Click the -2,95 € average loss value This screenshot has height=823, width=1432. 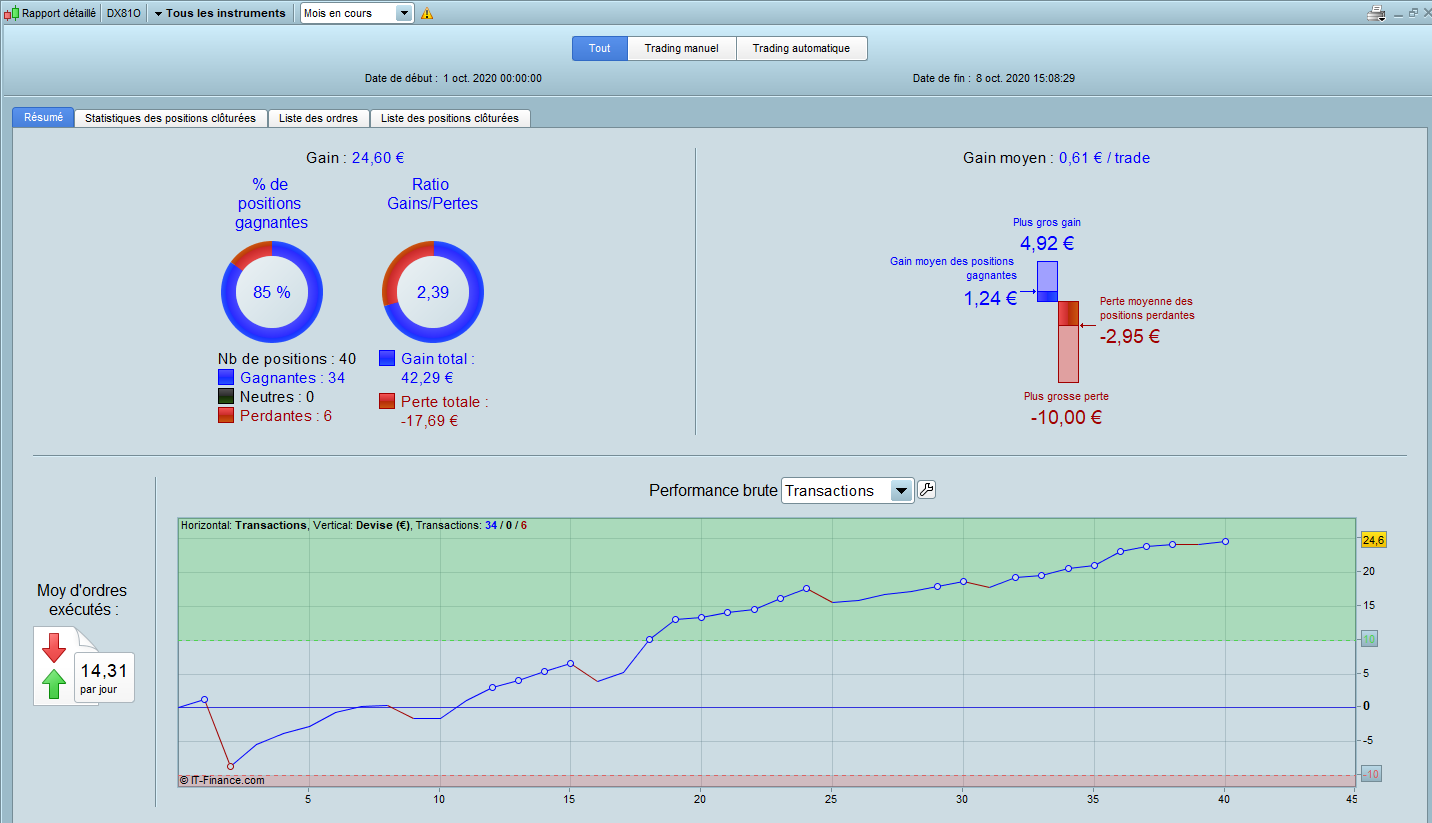[1130, 337]
